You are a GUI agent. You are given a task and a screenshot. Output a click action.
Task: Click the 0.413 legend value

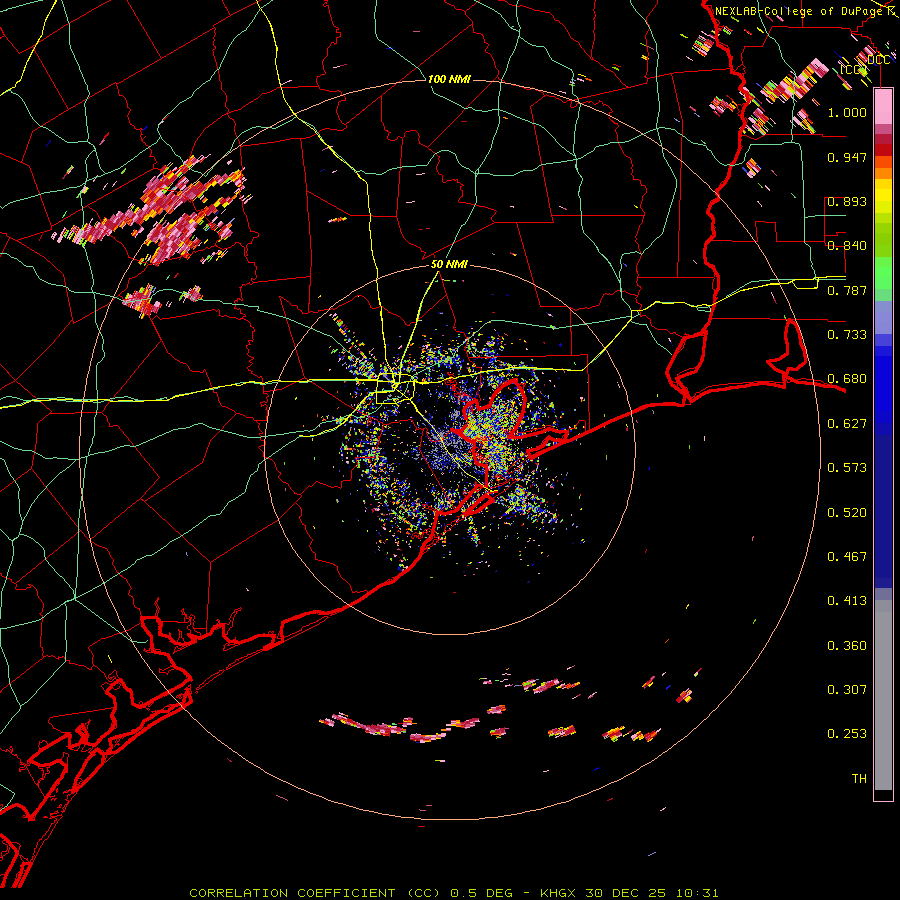click(847, 601)
